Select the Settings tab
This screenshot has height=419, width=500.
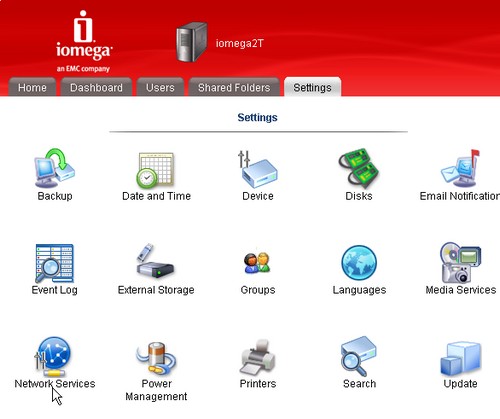[312, 87]
